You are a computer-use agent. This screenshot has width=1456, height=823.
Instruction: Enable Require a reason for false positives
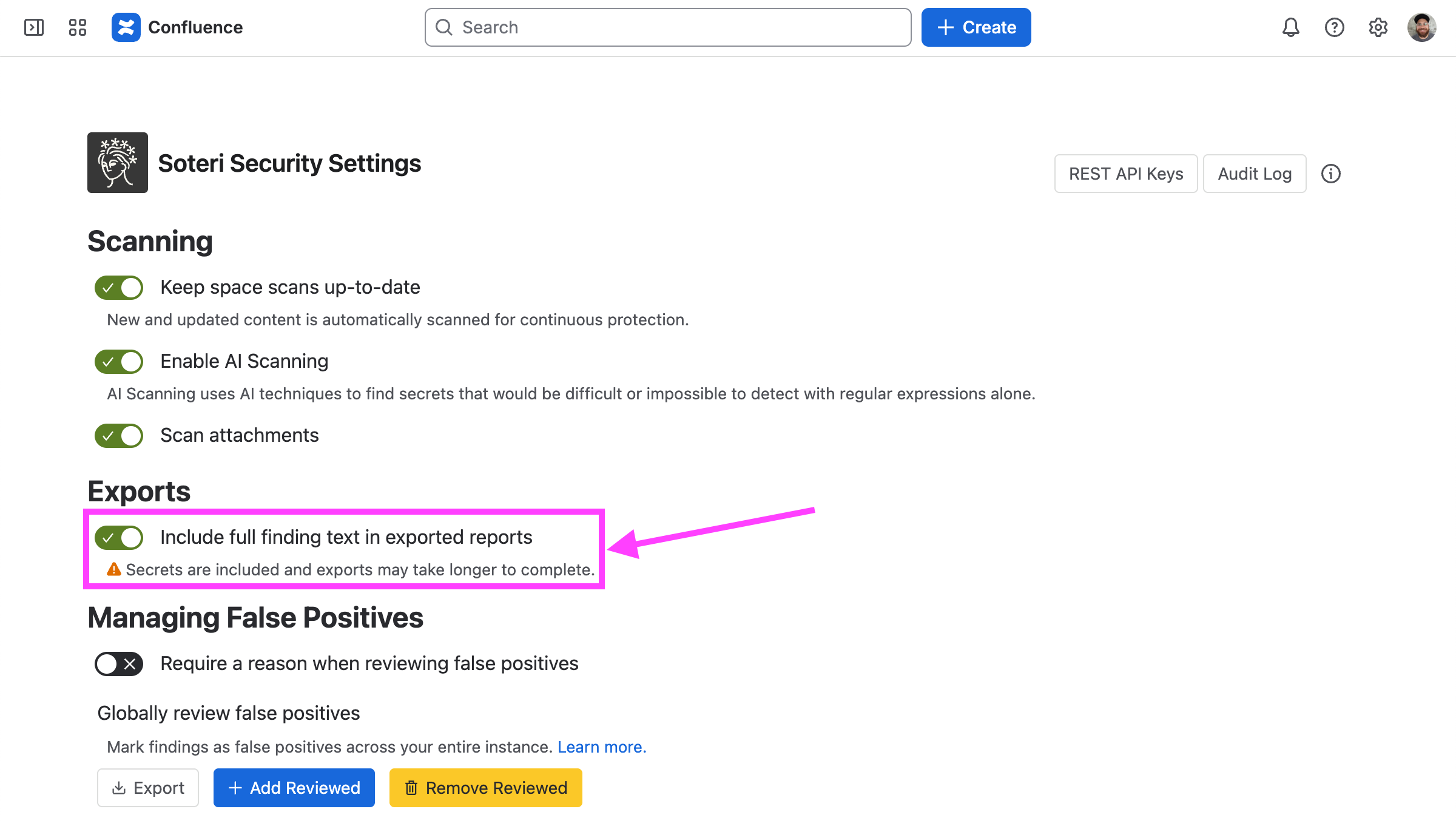(x=119, y=664)
